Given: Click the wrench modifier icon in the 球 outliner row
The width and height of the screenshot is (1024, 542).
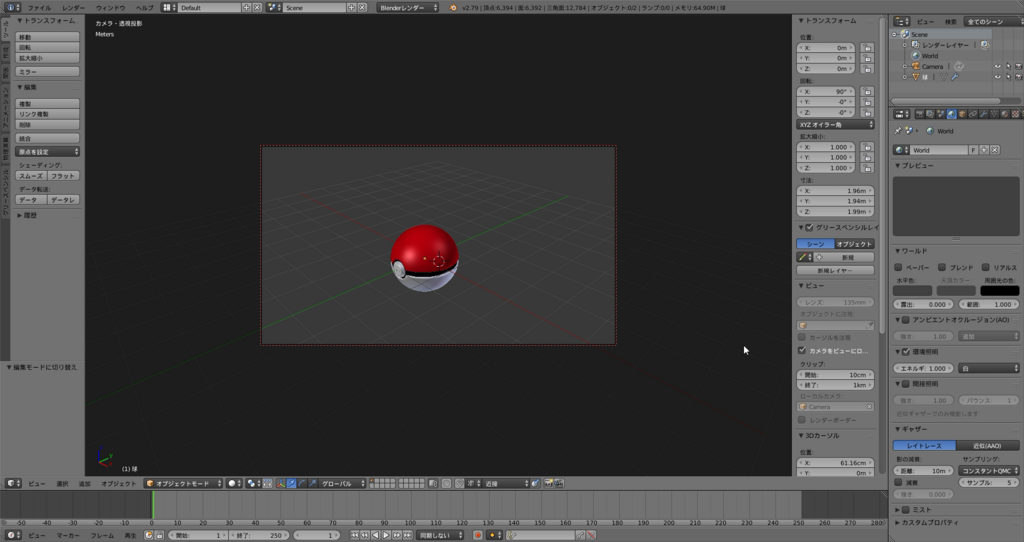Looking at the screenshot, I should [954, 77].
